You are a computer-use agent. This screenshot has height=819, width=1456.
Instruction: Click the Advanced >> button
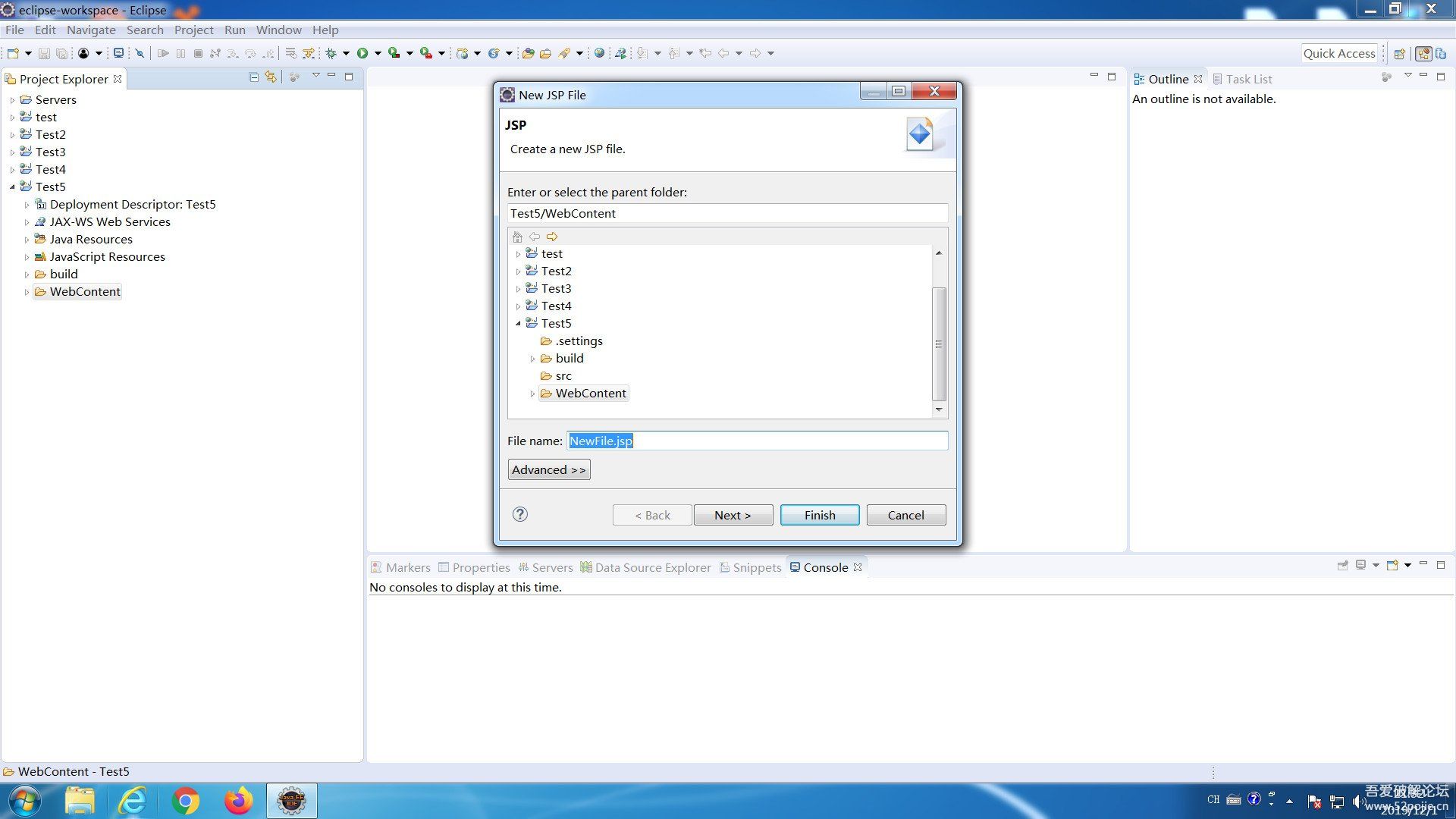pyautogui.click(x=549, y=469)
